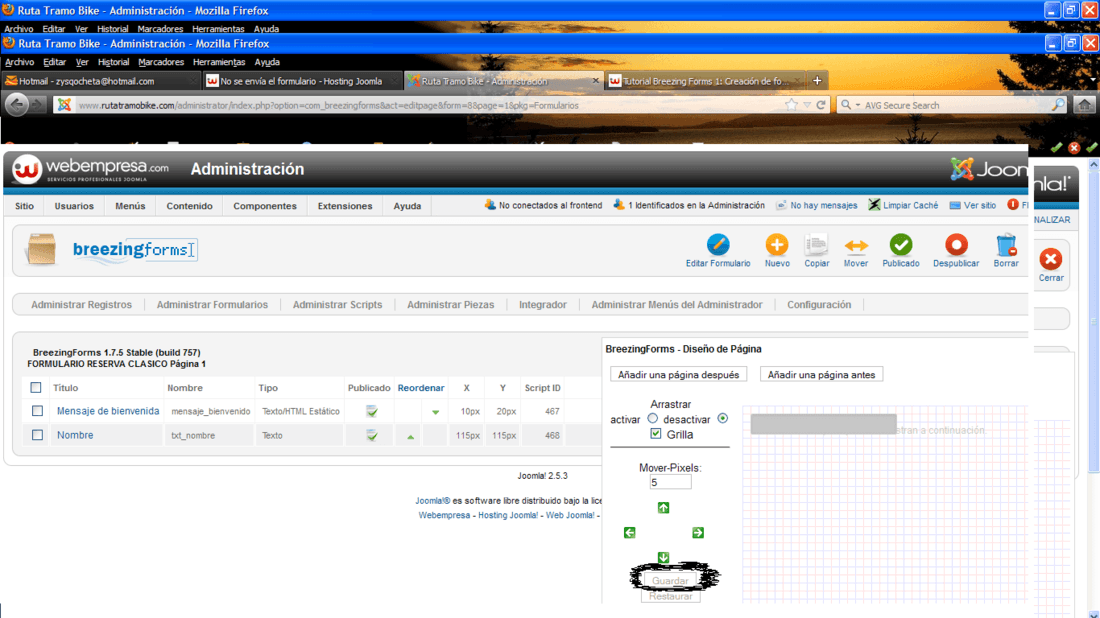Click the Mover-Pixels input field
This screenshot has height=618, width=1100.
tap(670, 482)
